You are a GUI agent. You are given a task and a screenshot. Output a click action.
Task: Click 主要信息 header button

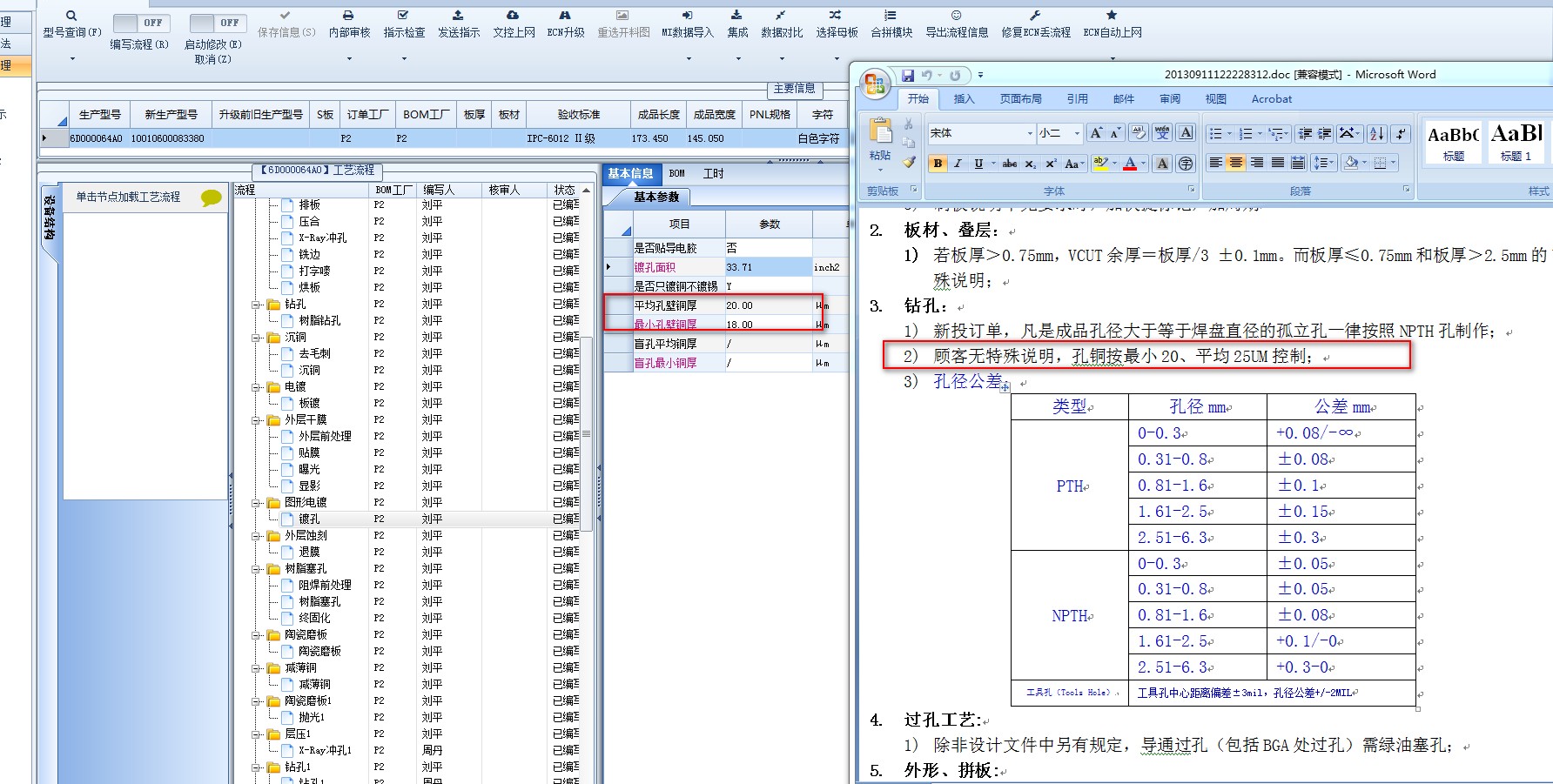[x=794, y=89]
